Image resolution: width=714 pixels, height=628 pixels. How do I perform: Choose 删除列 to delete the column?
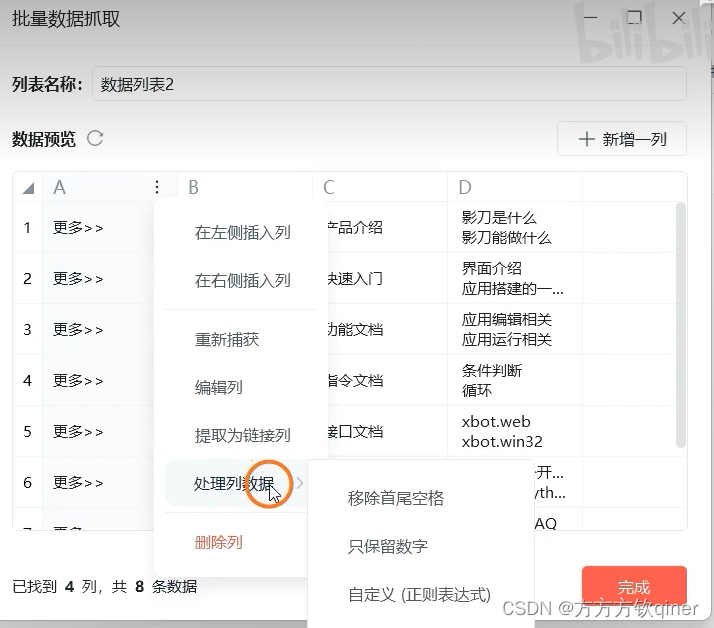(x=219, y=542)
